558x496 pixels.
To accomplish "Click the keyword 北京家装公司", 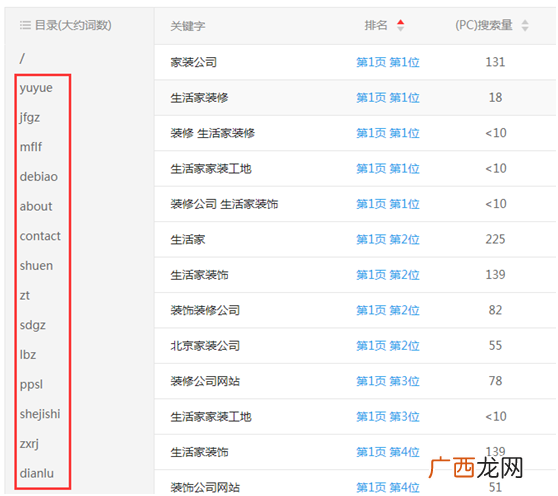I will (205, 345).
